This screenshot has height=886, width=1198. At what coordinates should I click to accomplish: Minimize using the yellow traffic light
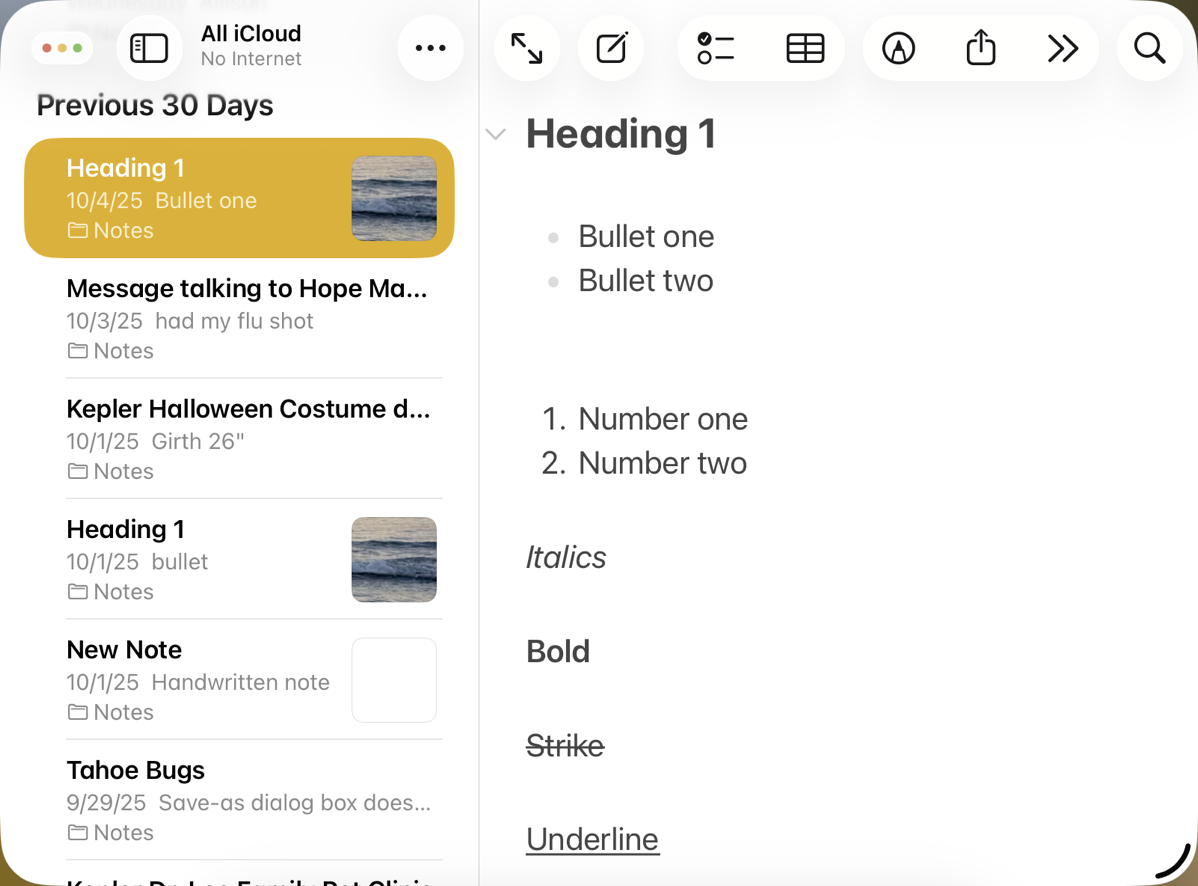click(x=63, y=47)
